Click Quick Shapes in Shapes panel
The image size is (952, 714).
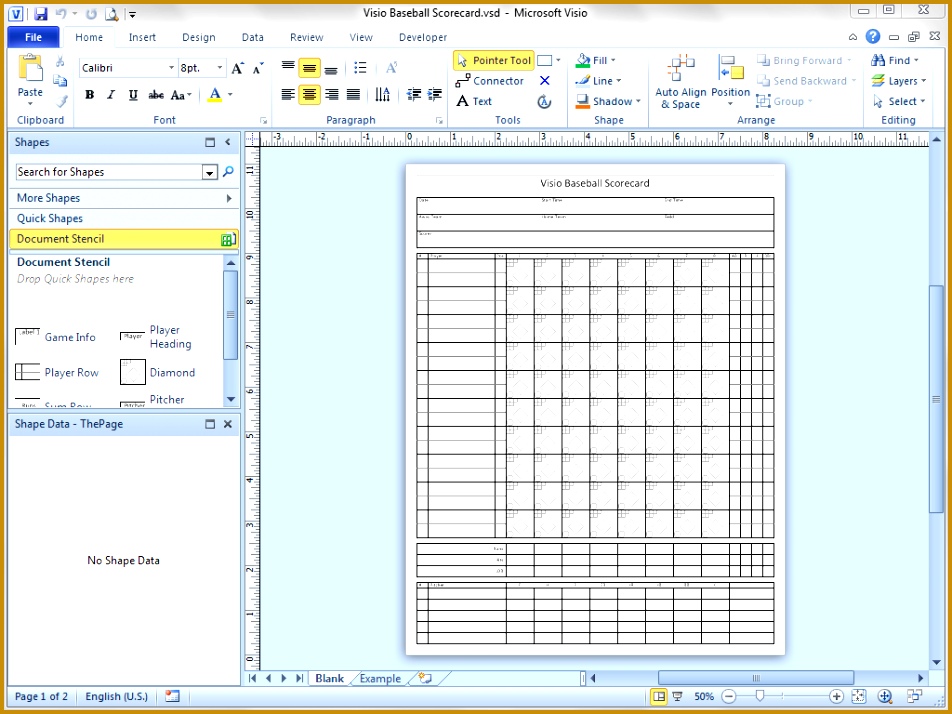tap(50, 218)
